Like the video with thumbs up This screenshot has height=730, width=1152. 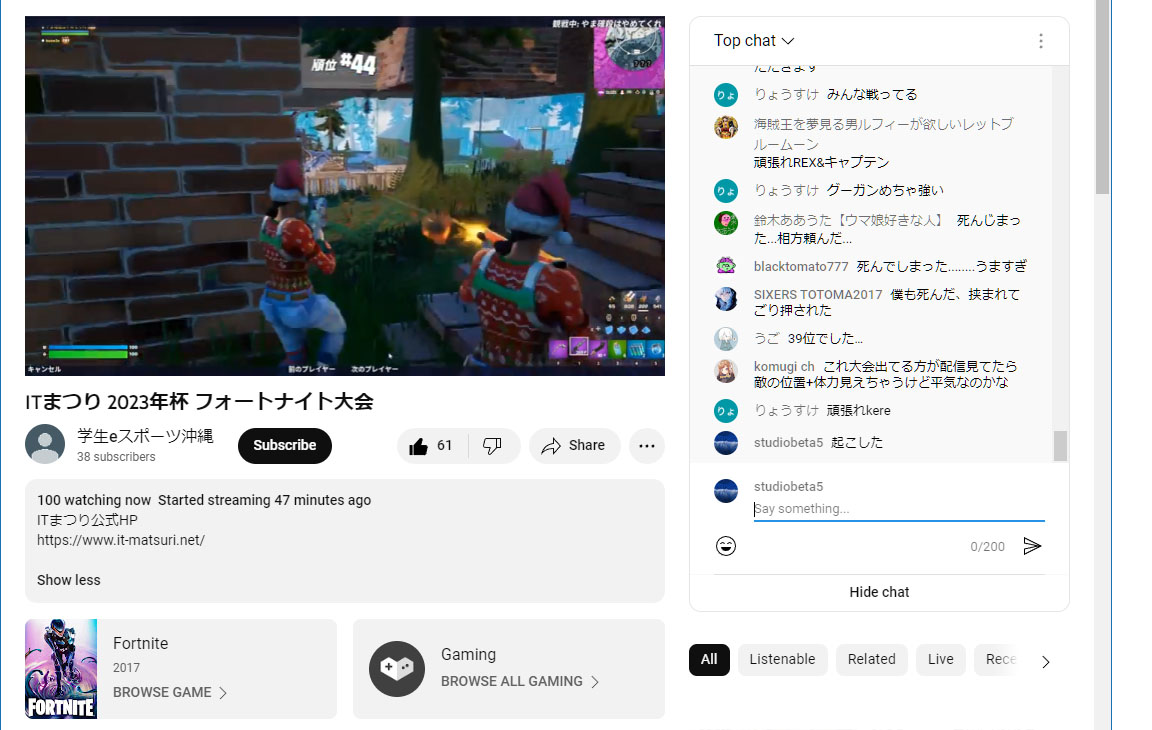(419, 446)
